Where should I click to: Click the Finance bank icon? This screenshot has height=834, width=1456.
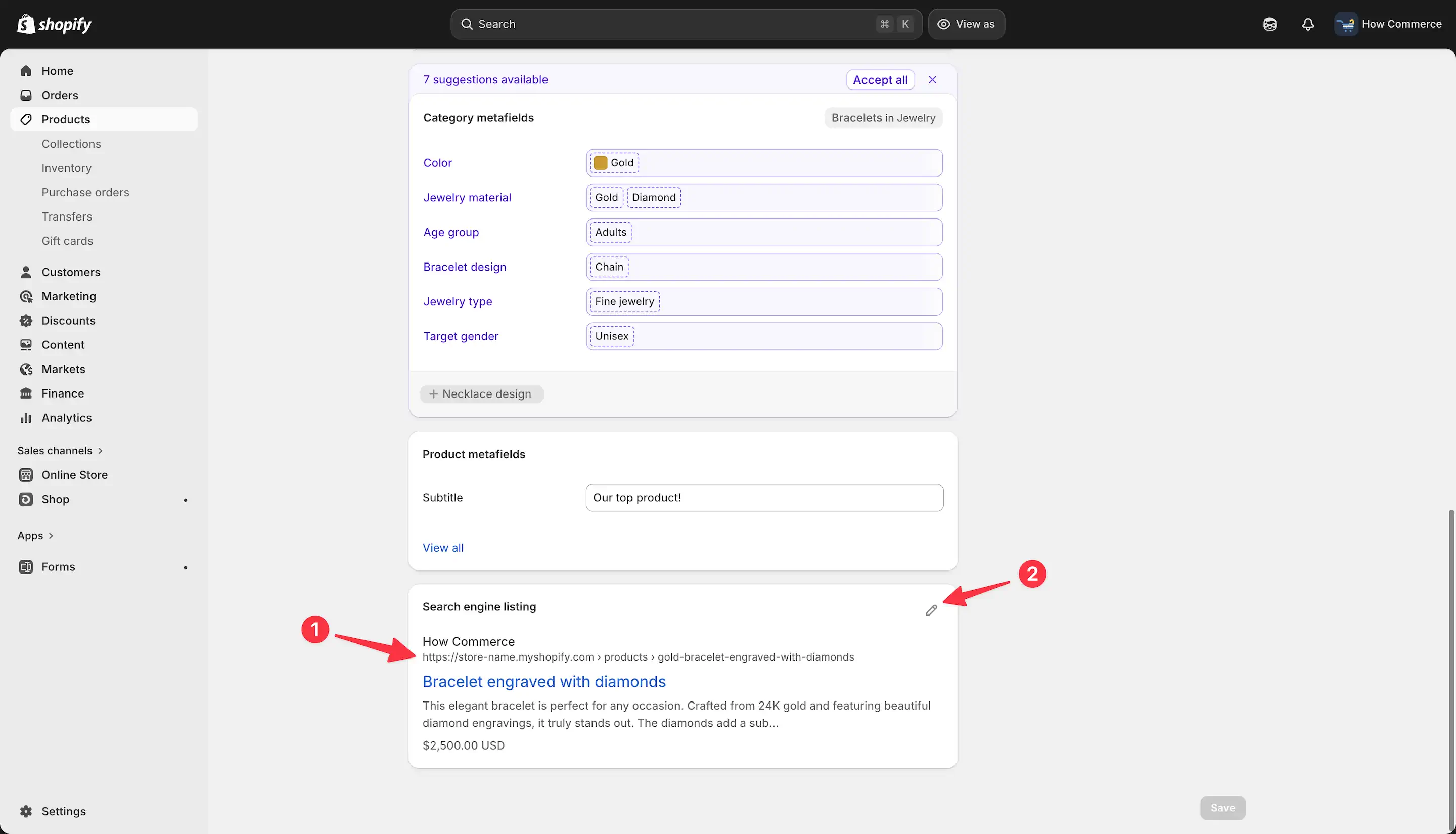[x=26, y=393]
